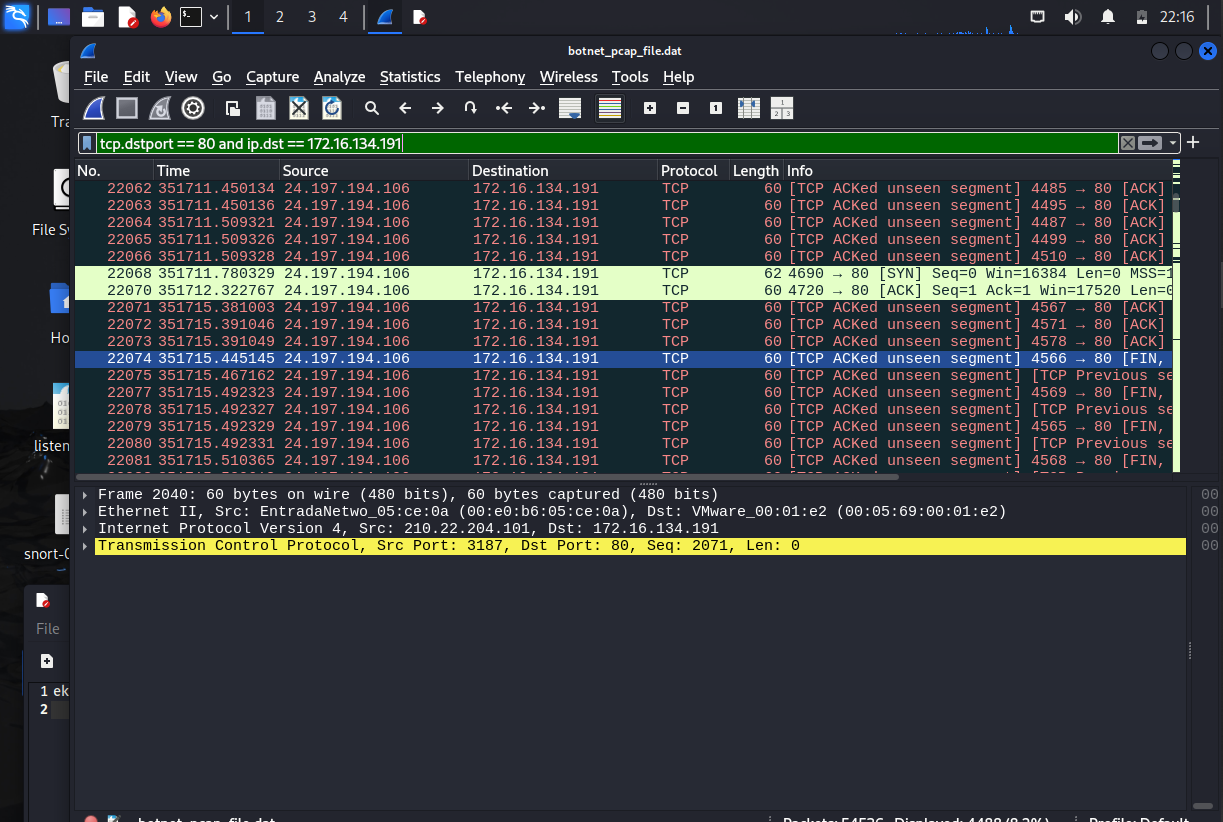This screenshot has width=1223, height=822.
Task: Start capturing packets with the blue fin icon
Action: (x=94, y=108)
